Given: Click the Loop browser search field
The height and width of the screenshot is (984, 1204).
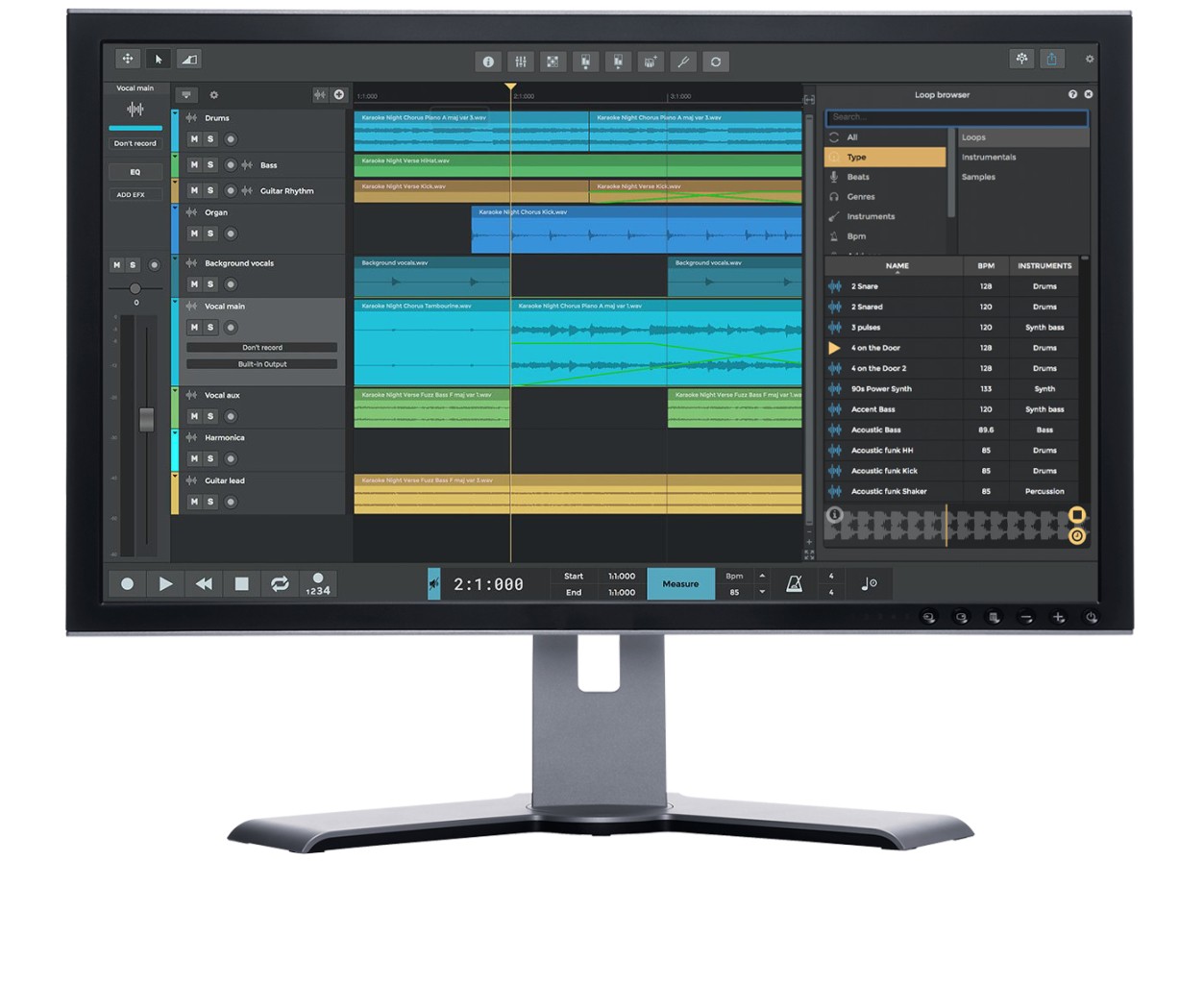Looking at the screenshot, I should pyautogui.click(x=956, y=117).
